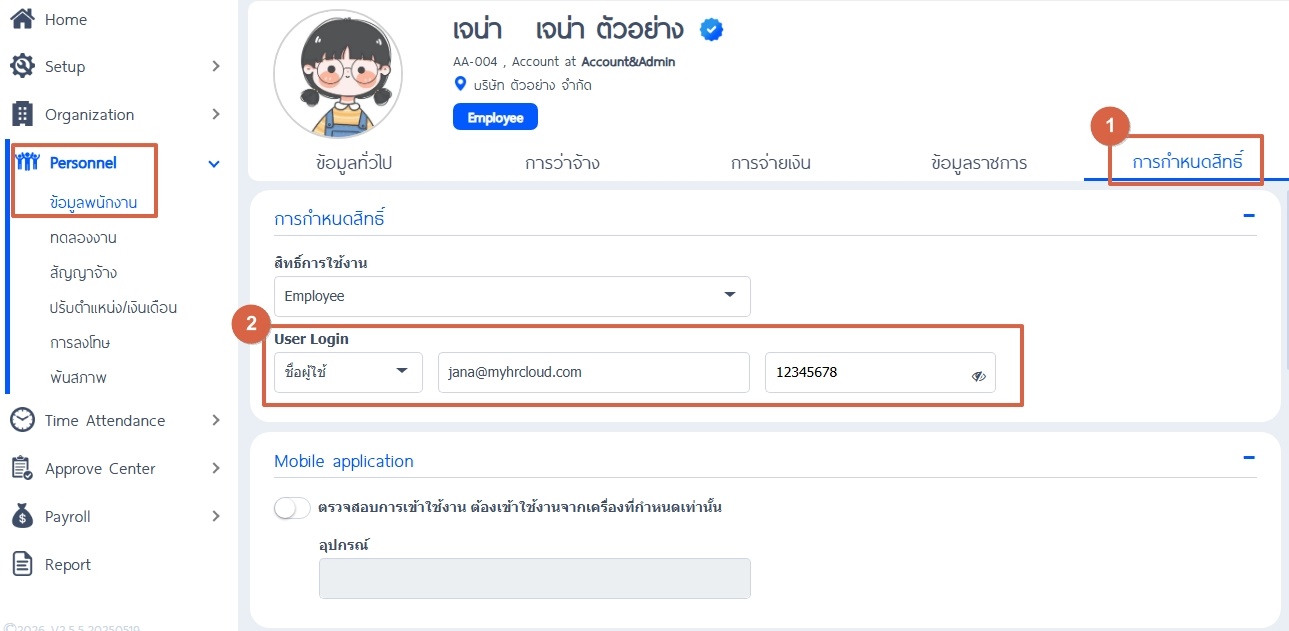1289x631 pixels.
Task: Click the Time Attendance clock icon
Action: pos(22,420)
